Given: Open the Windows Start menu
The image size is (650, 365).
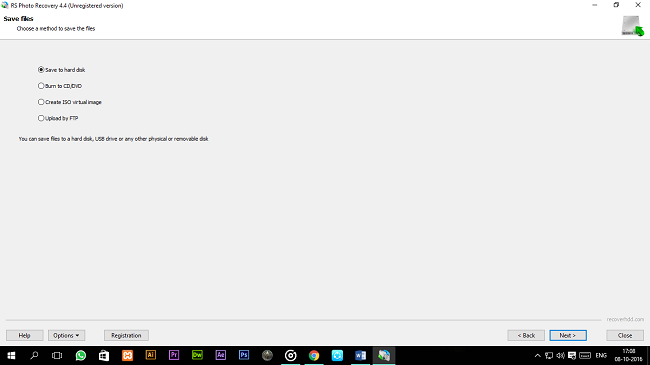Looking at the screenshot, I should click(x=11, y=355).
